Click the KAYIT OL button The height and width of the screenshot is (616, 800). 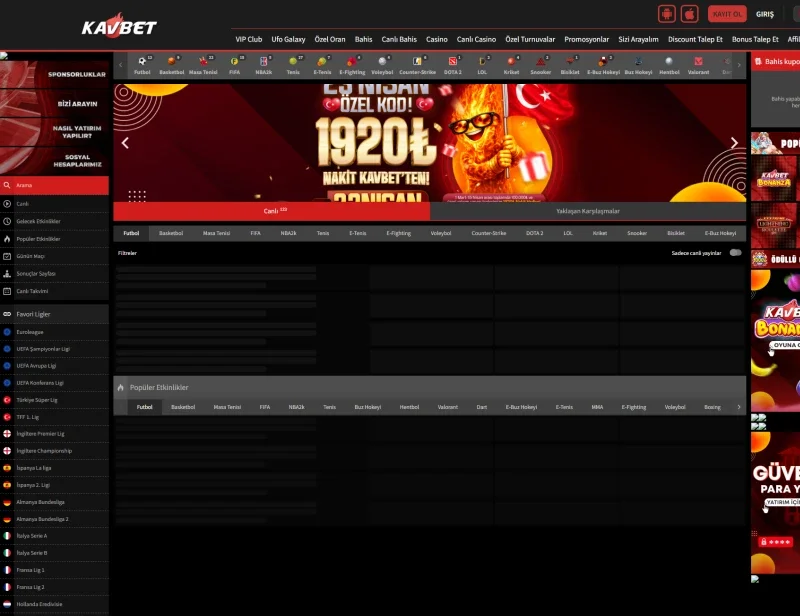[x=727, y=14]
